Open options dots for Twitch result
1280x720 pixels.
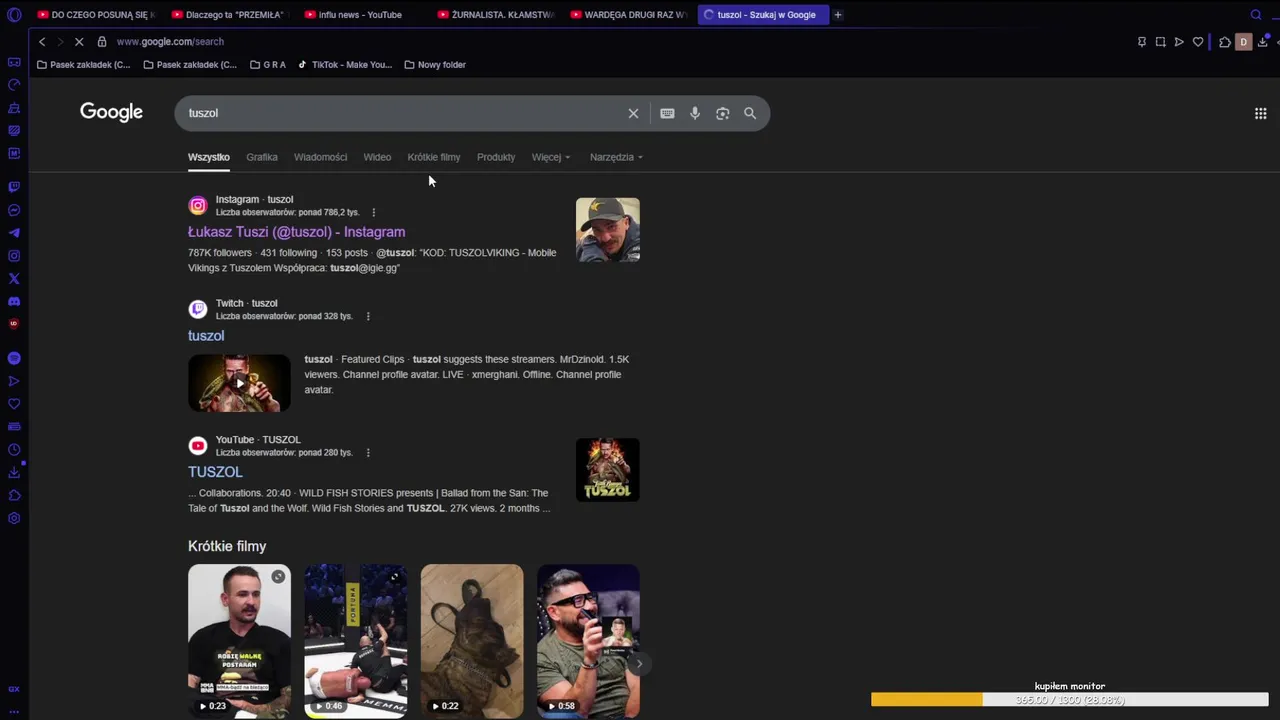tap(367, 316)
